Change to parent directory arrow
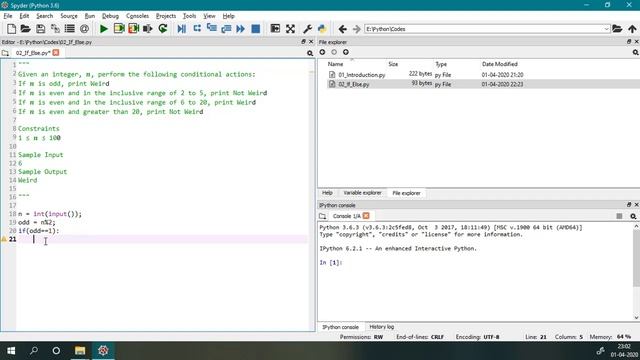Viewport: 640px width, 360px height. pyautogui.click(x=632, y=29)
